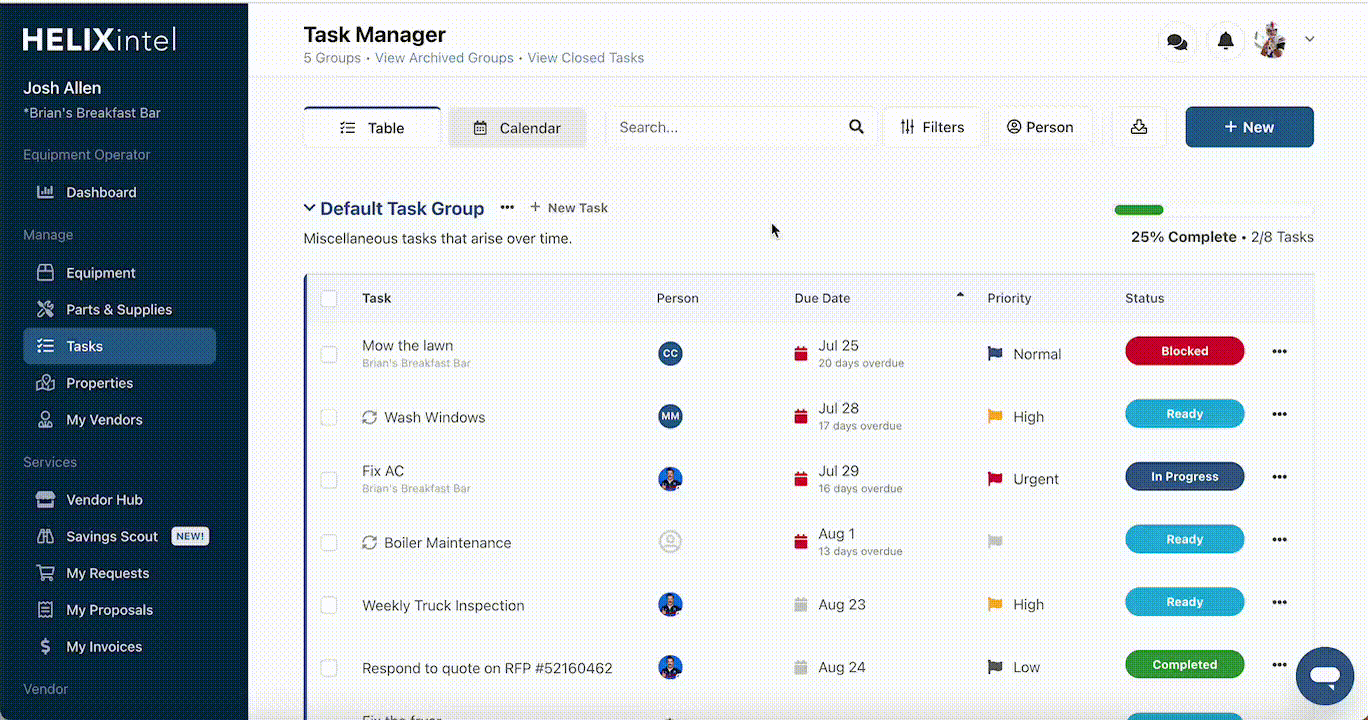Check the Respond to quote checkbox
This screenshot has width=1368, height=720.
point(329,668)
